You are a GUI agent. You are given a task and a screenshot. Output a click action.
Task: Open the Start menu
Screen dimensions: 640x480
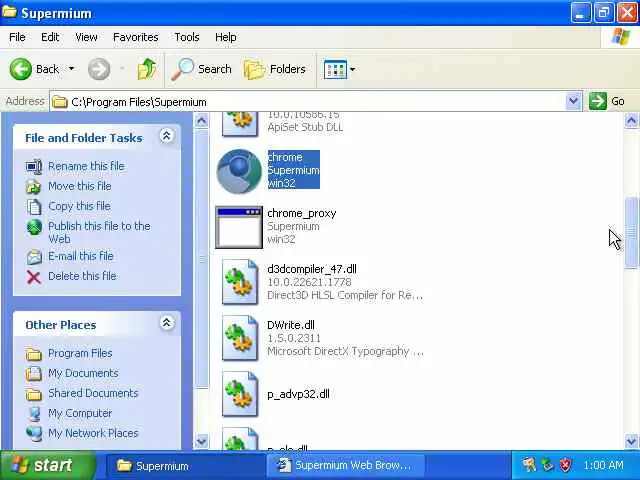point(48,465)
